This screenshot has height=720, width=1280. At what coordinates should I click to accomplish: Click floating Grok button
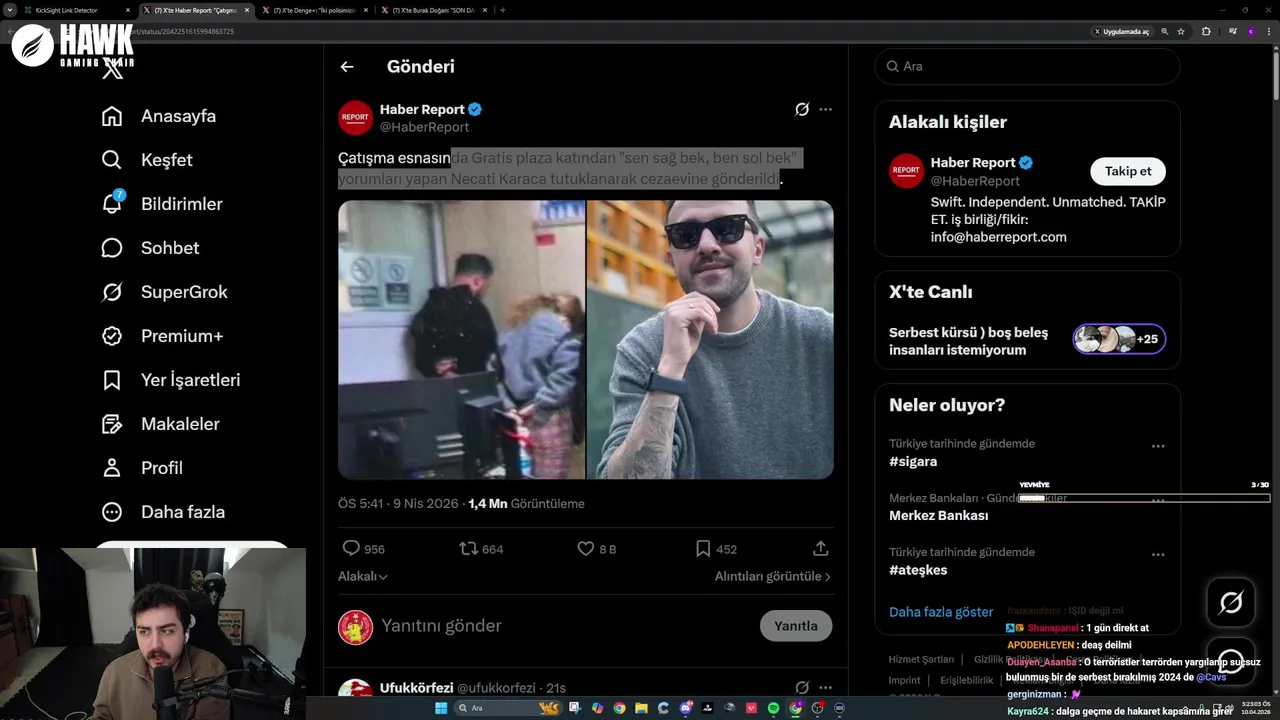click(1231, 602)
